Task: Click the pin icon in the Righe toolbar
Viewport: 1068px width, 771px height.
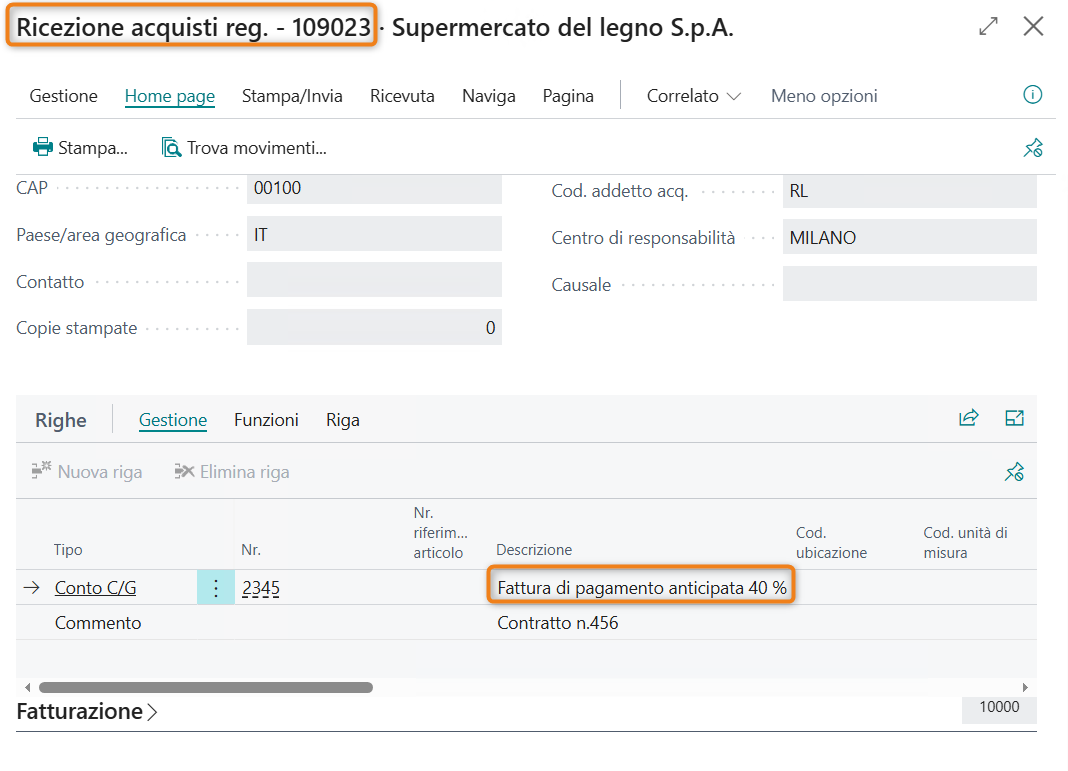Action: [1014, 472]
